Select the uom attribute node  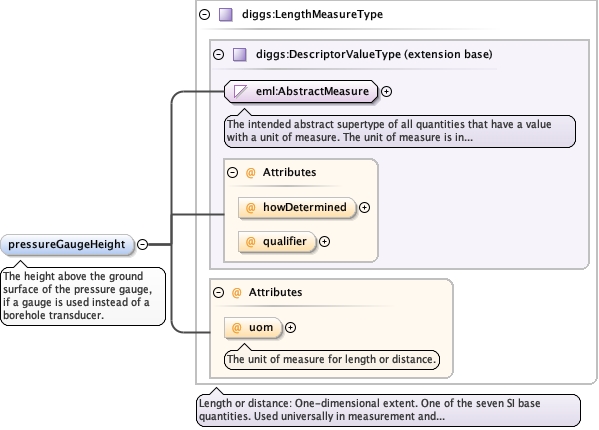coord(253,328)
